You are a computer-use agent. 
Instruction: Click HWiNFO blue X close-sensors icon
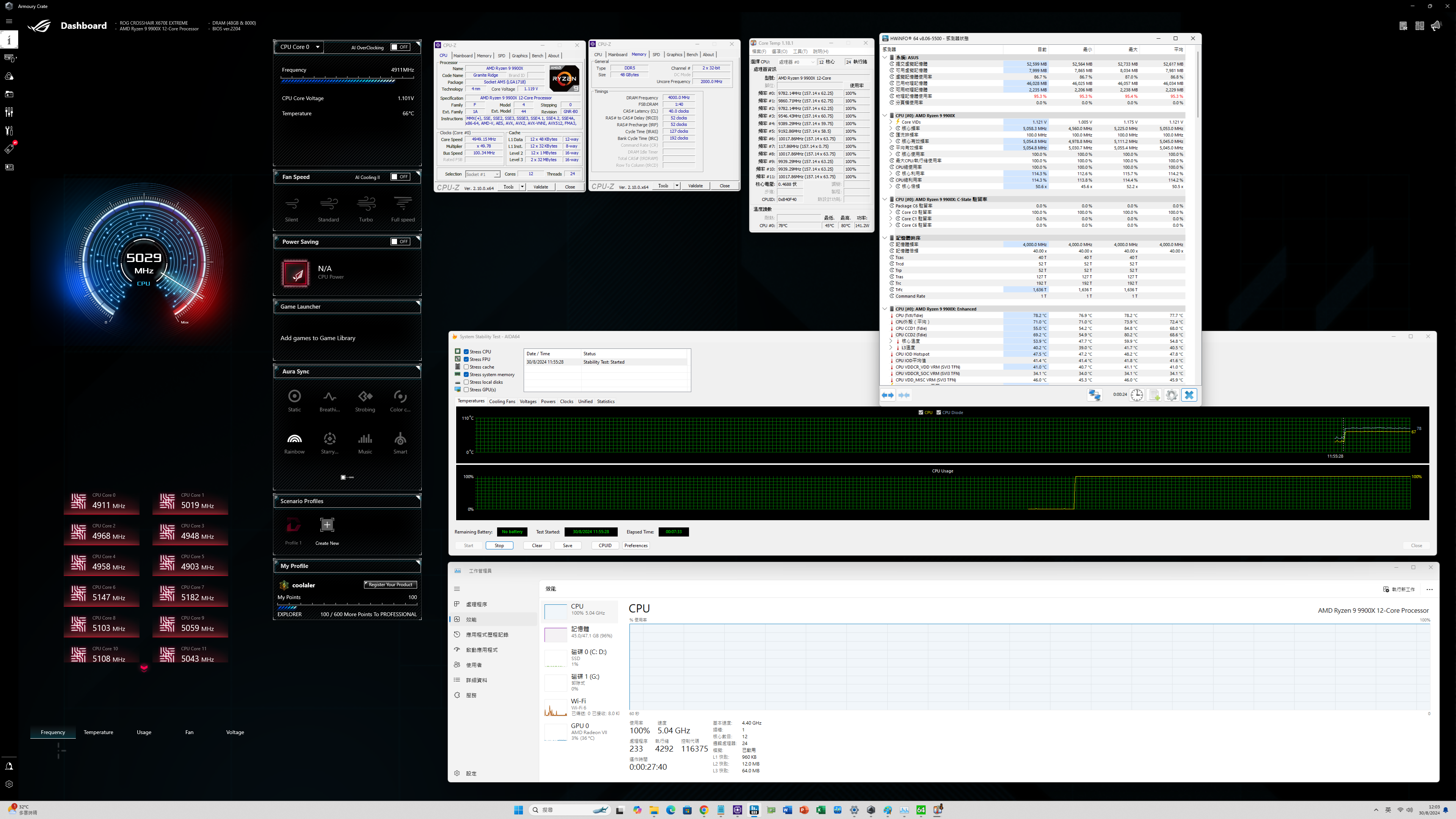tap(1189, 395)
